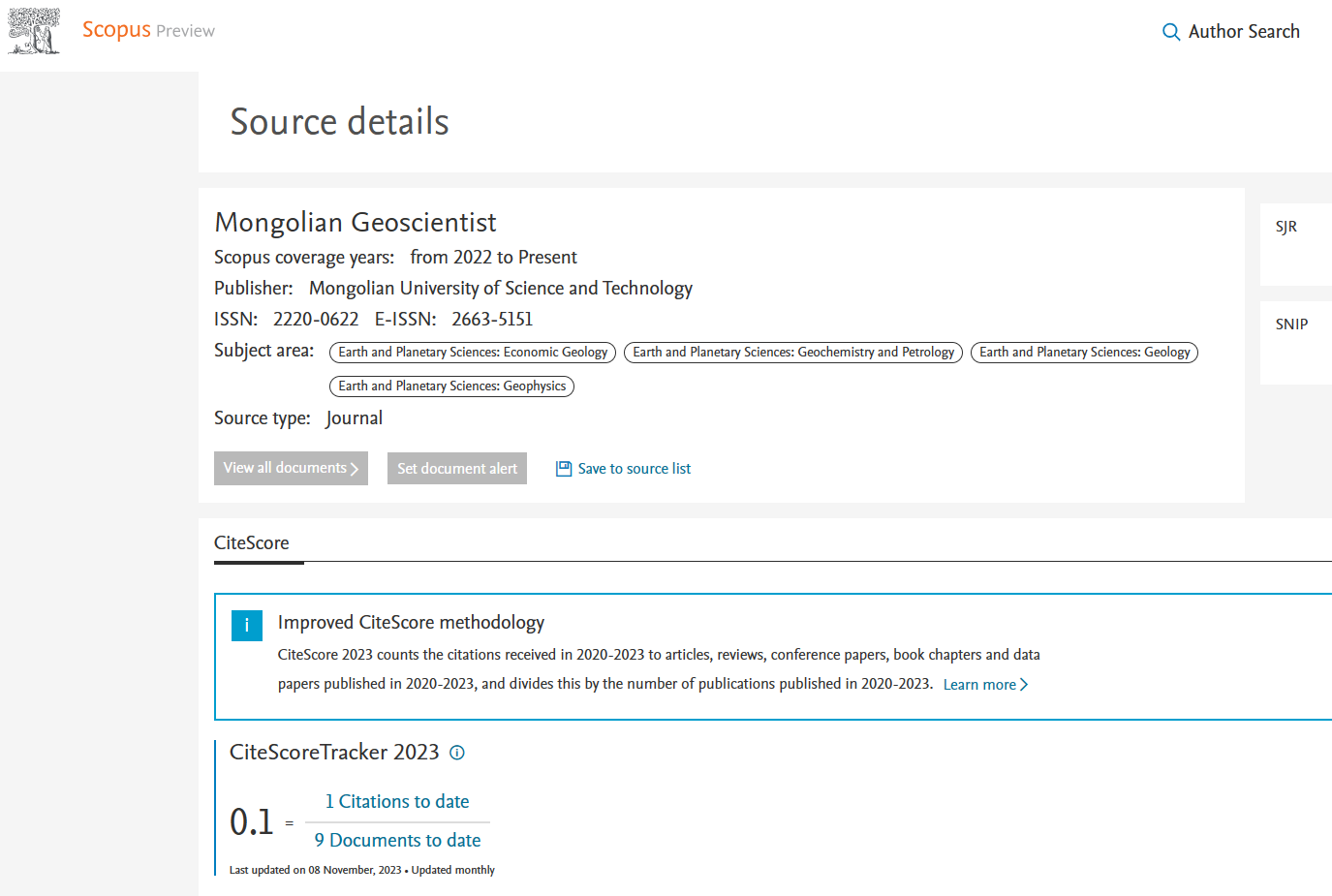The height and width of the screenshot is (896, 1332).
Task: Click the 'Last updated on 08 November, 2023' note
Action: coord(315,870)
